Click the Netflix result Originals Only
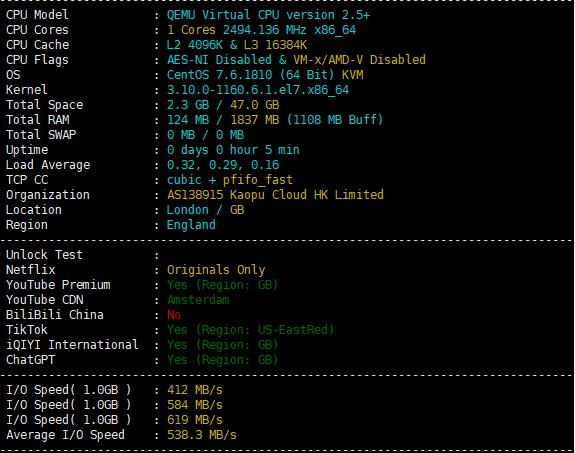The image size is (575, 453). point(216,270)
